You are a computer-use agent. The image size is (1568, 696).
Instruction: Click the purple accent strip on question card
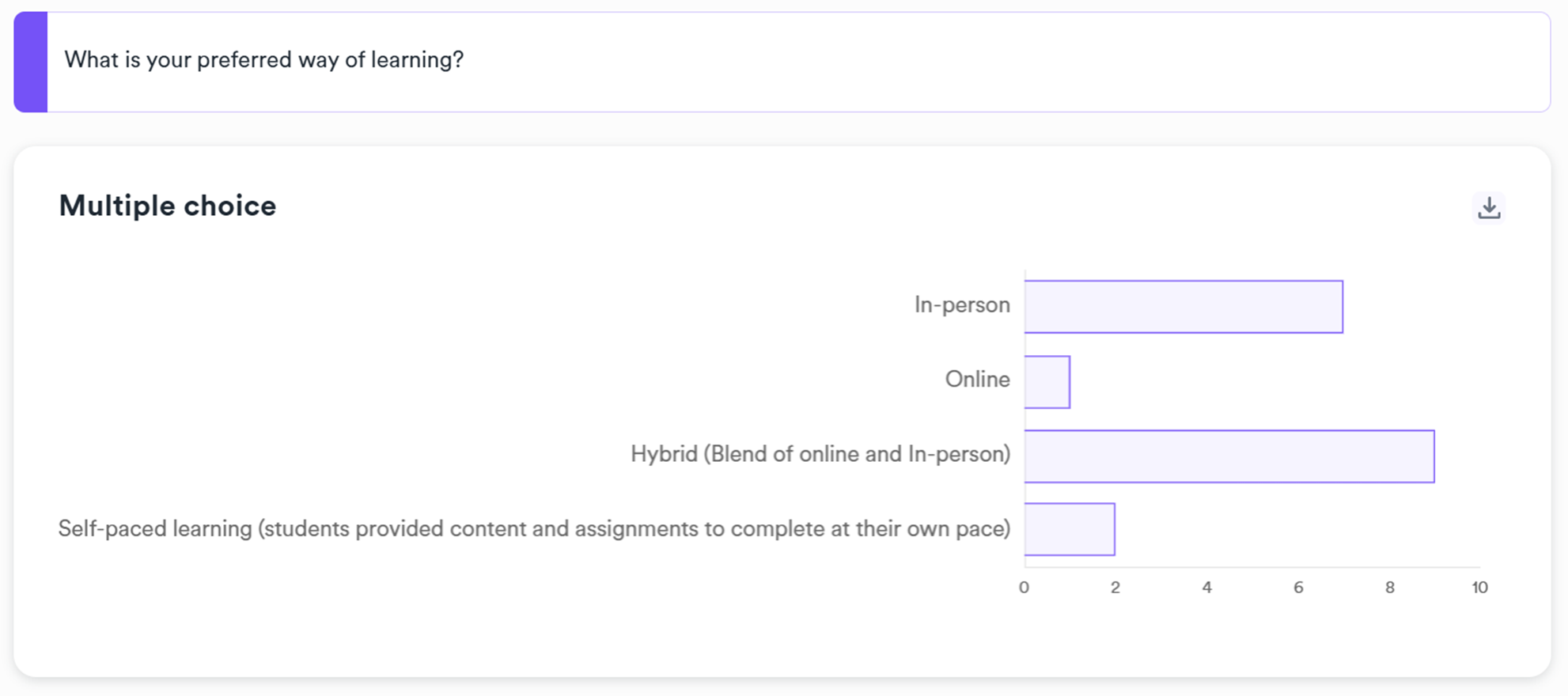pos(31,62)
